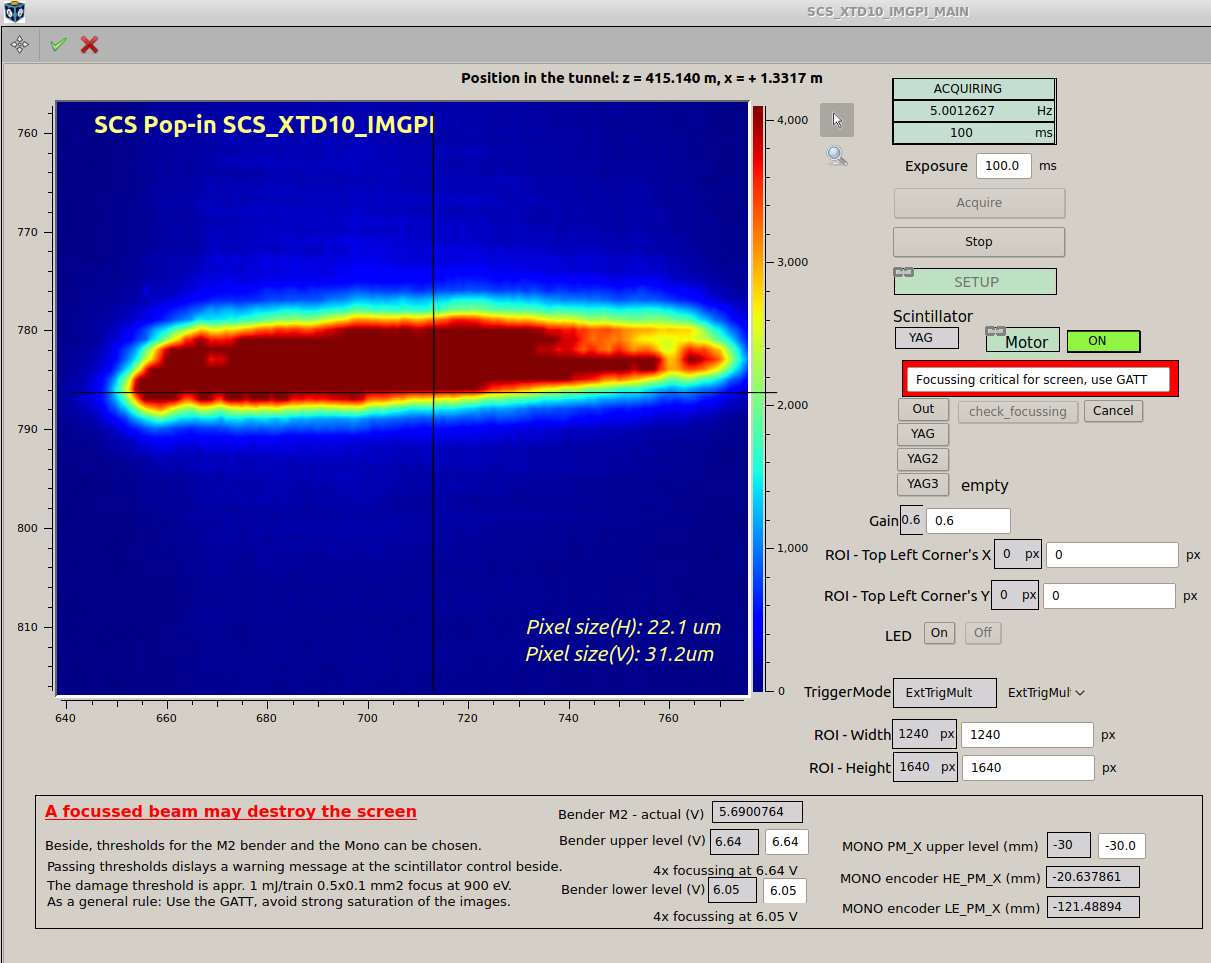This screenshot has width=1211, height=963.
Task: Open the TriggerMode ExtTrigMult dropdown
Action: point(1046,692)
